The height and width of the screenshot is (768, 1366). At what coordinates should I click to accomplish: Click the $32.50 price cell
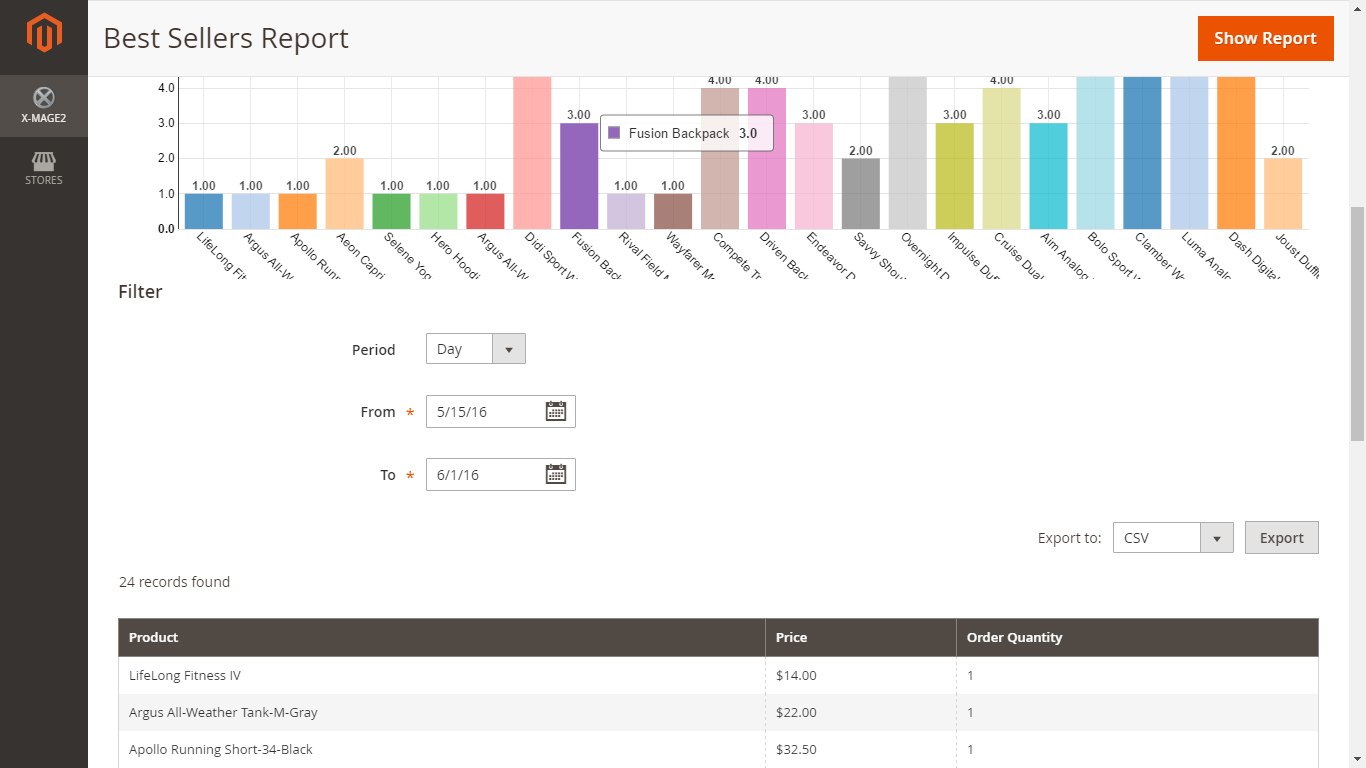coord(861,749)
